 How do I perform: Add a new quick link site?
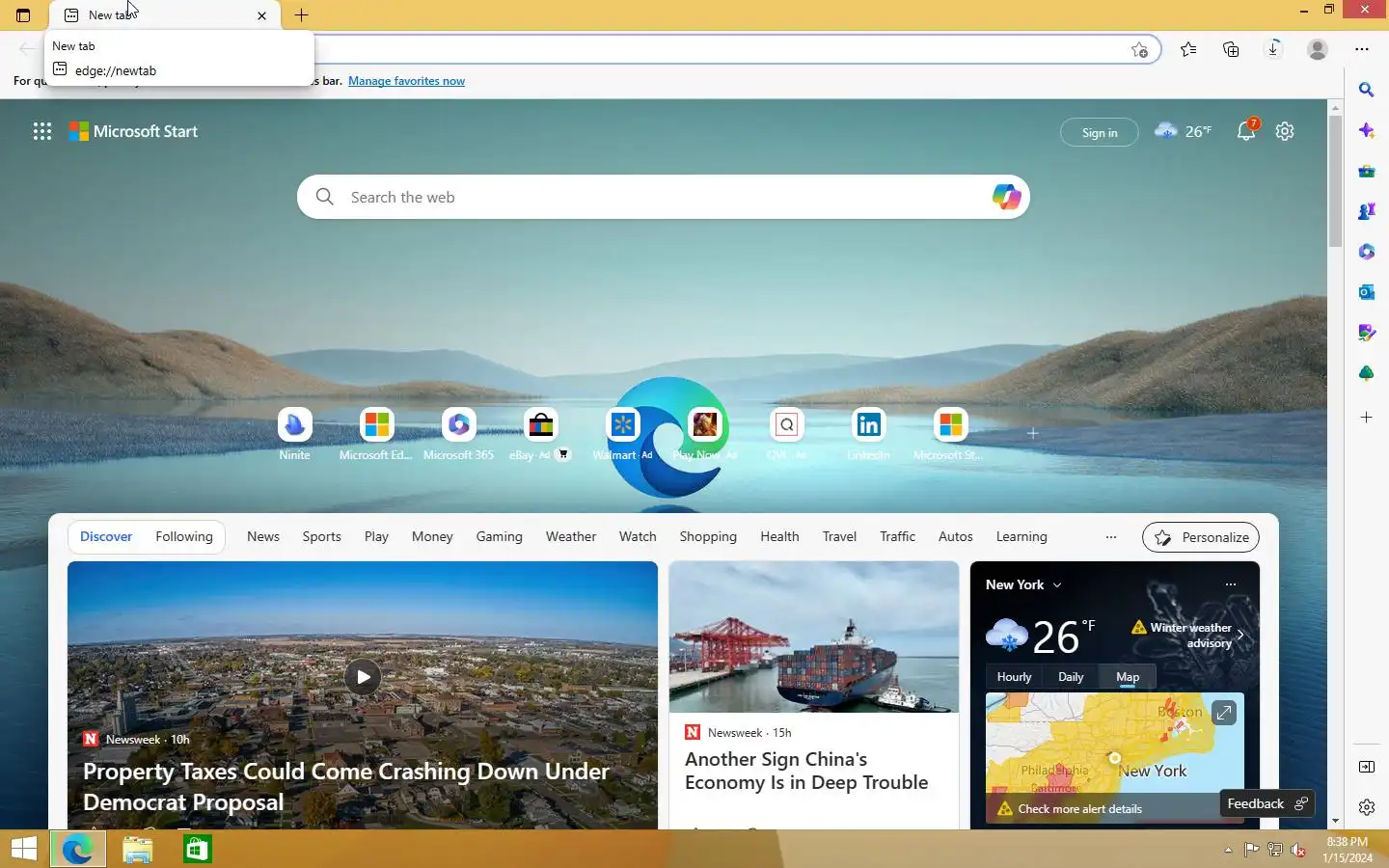coord(1032,433)
